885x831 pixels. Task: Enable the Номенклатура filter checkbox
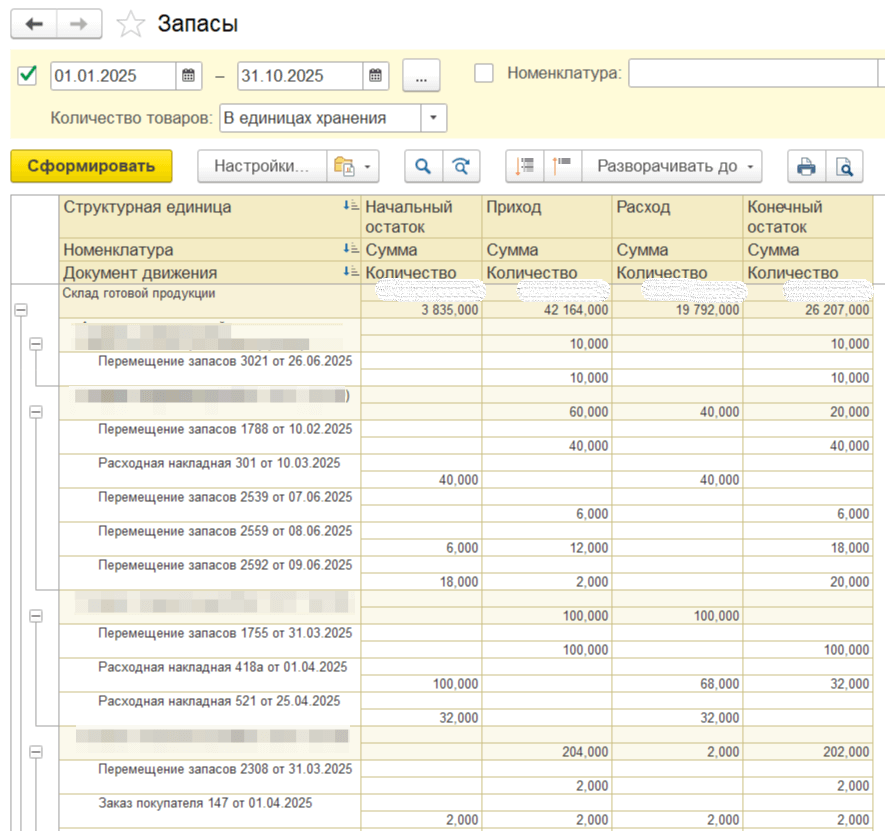(x=484, y=73)
